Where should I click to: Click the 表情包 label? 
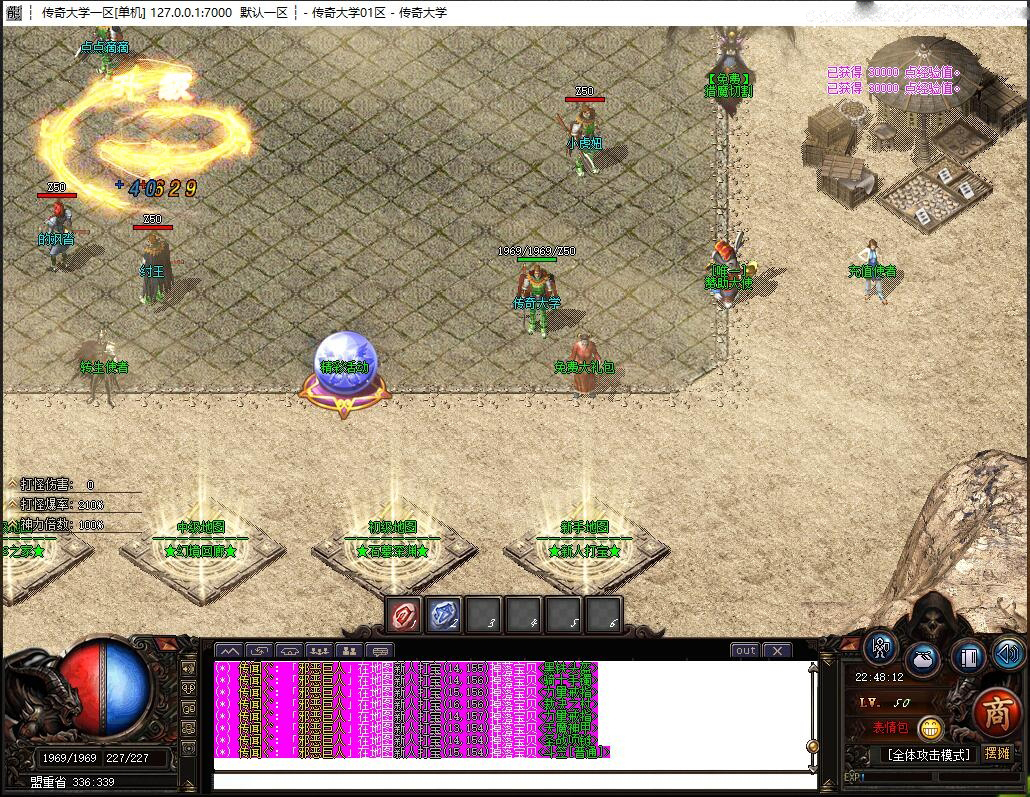(890, 727)
